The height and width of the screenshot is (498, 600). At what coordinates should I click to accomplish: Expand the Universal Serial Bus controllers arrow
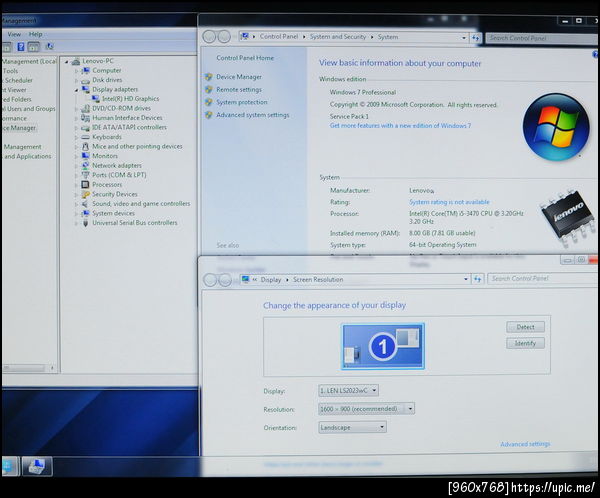pos(76,223)
